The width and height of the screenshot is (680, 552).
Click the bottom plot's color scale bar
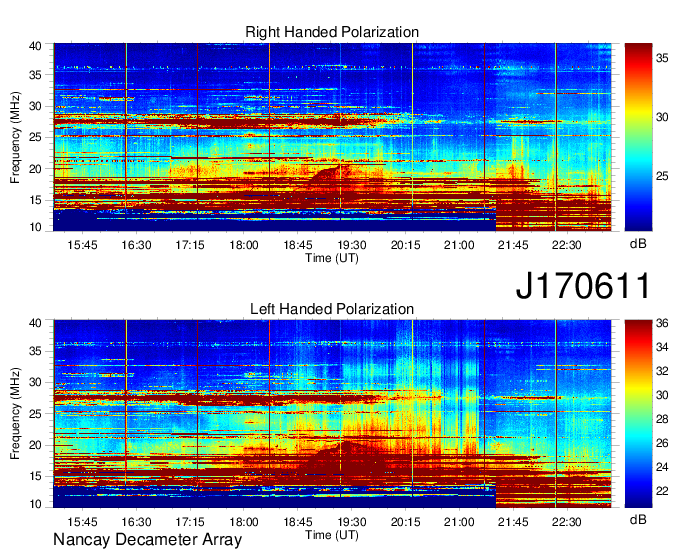[x=638, y=414]
